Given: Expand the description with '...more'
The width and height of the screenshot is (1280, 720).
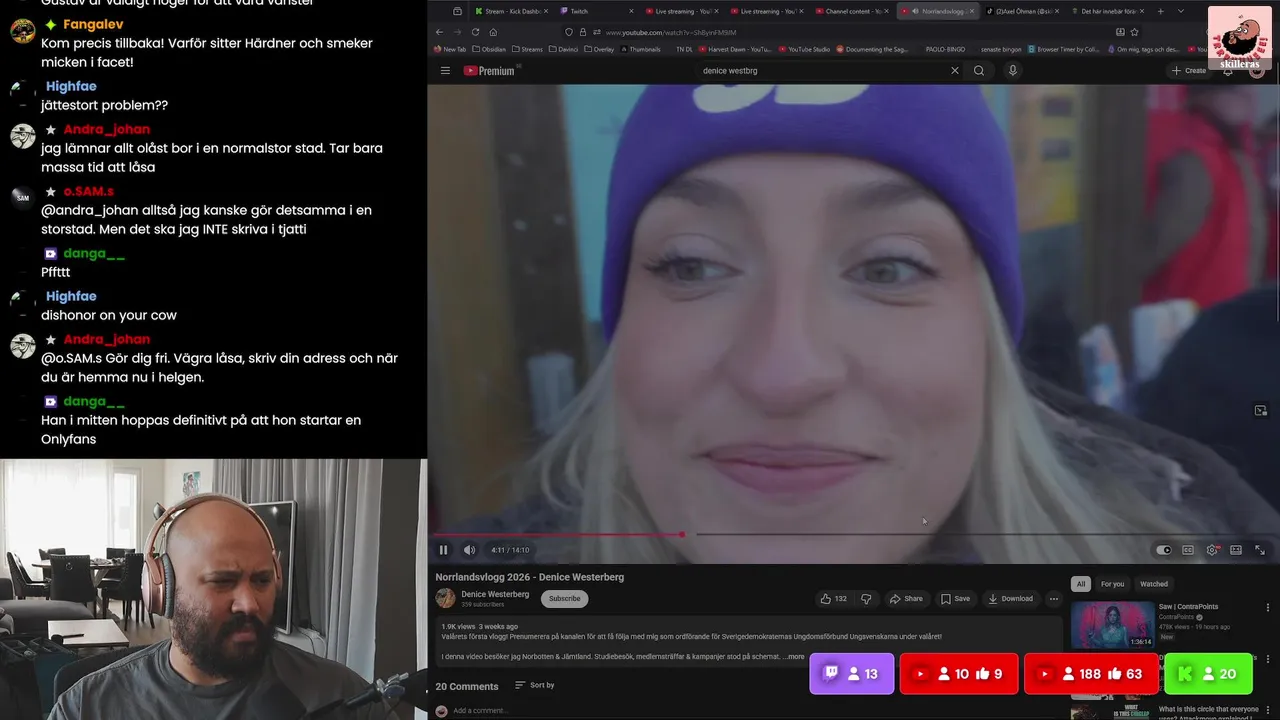Looking at the screenshot, I should click(793, 657).
